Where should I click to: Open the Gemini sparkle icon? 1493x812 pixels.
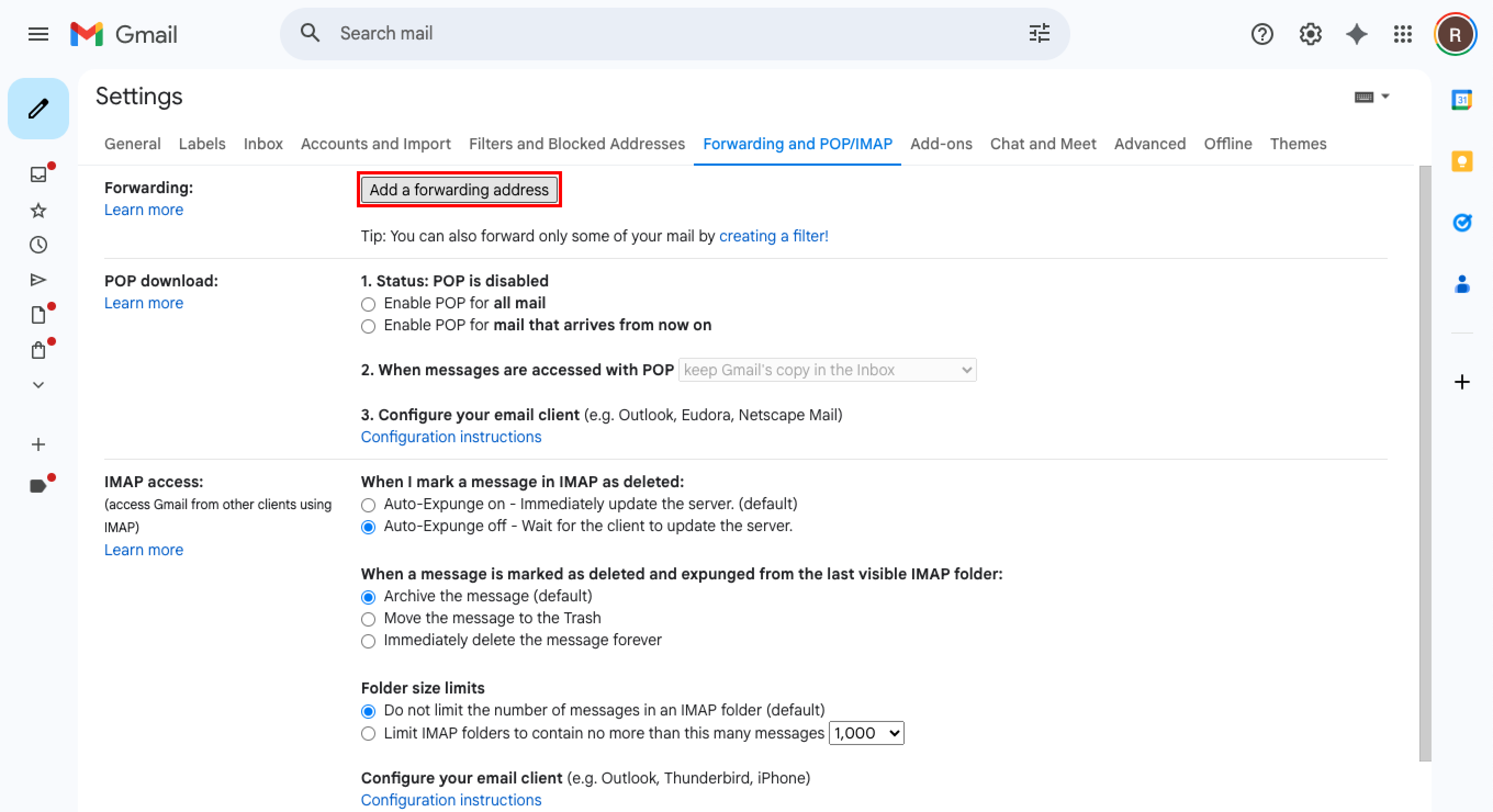tap(1356, 34)
